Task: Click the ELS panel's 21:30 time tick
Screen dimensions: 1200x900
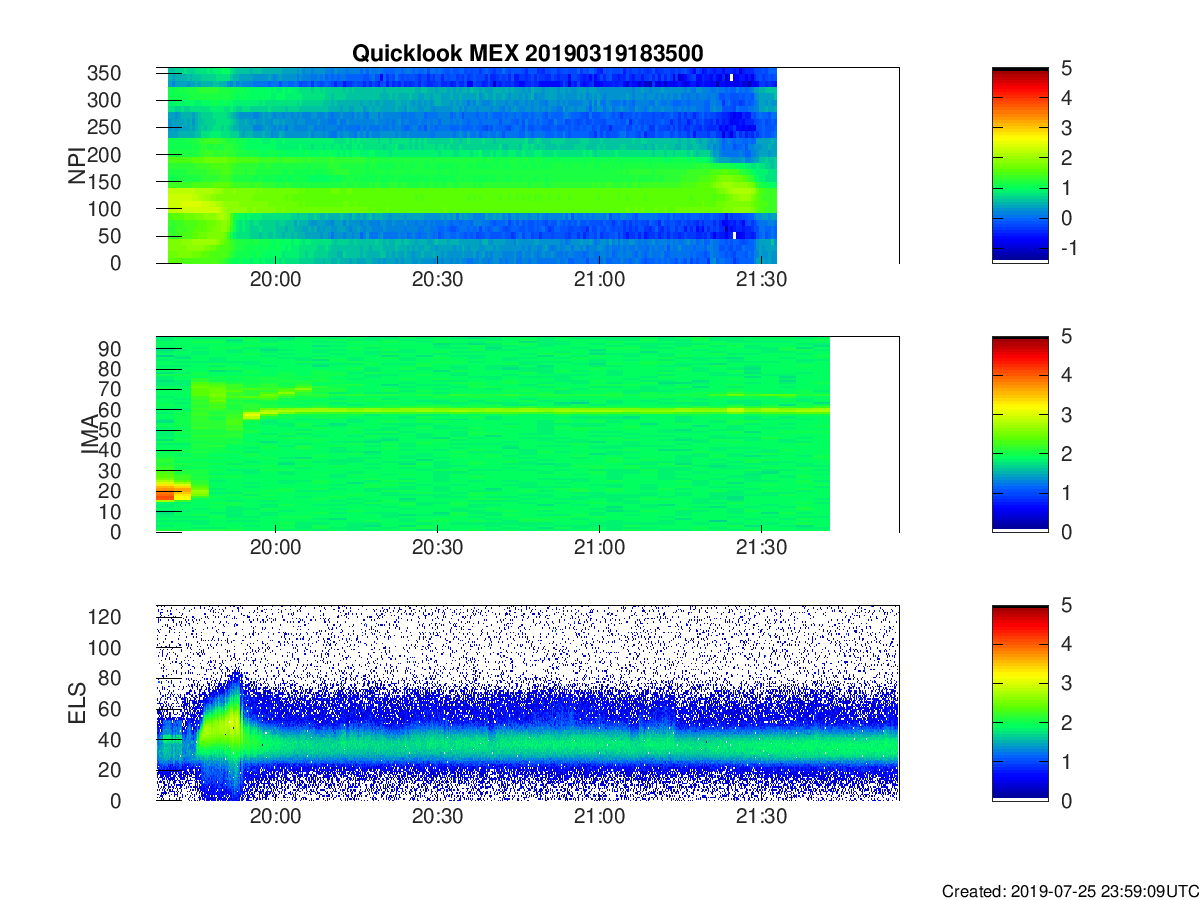Action: [761, 818]
